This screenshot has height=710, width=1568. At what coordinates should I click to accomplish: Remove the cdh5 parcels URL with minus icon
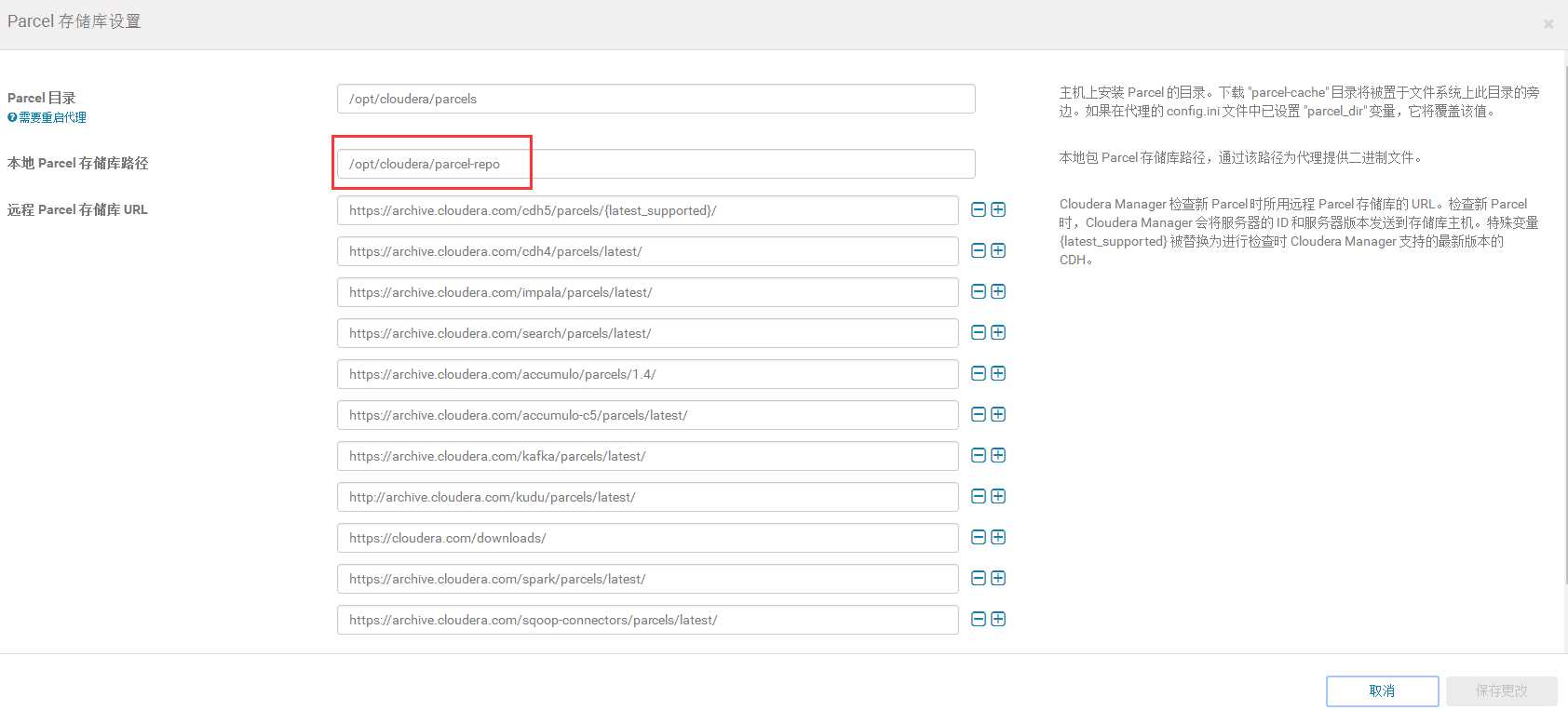pos(979,210)
